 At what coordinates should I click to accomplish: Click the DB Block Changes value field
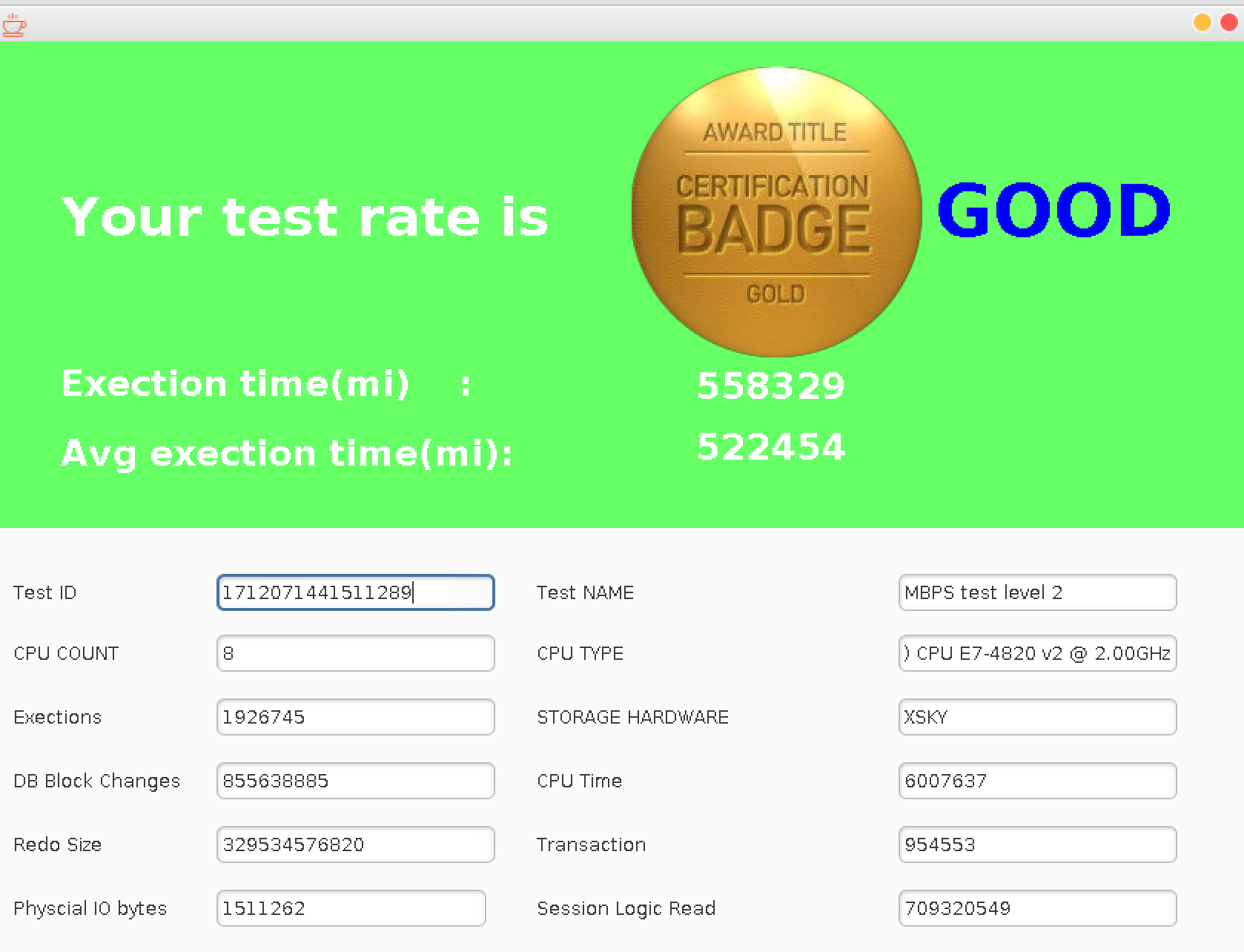[x=356, y=781]
